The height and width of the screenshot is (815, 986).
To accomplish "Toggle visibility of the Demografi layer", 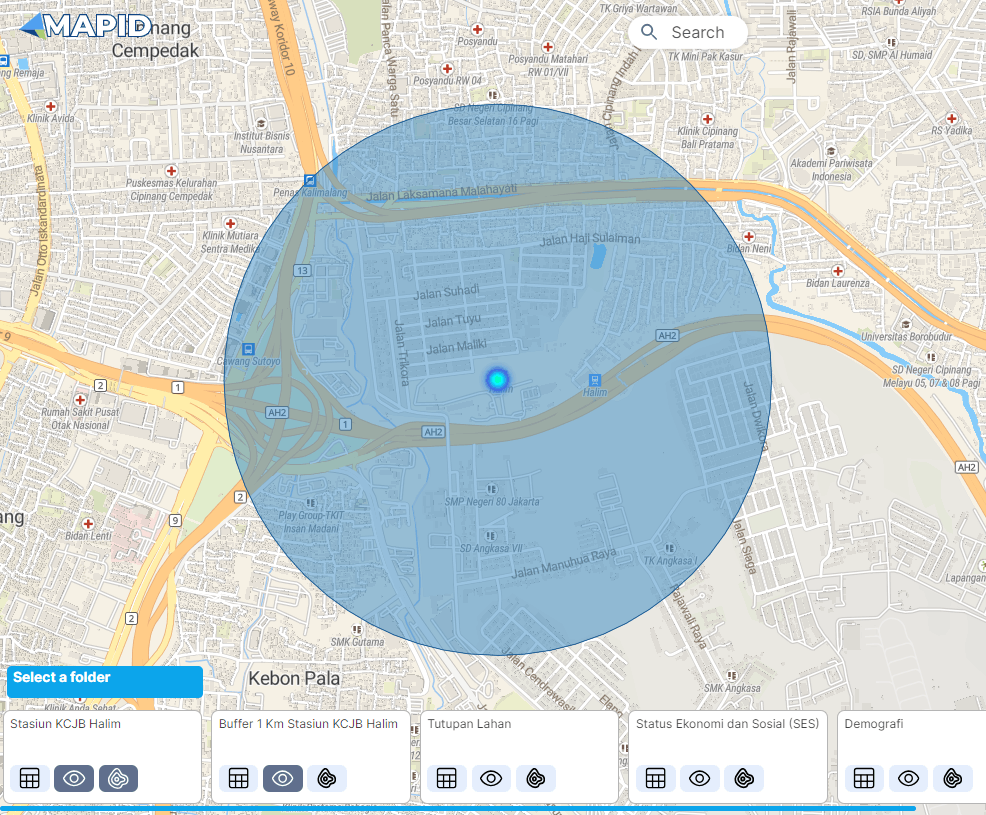I will (x=908, y=778).
